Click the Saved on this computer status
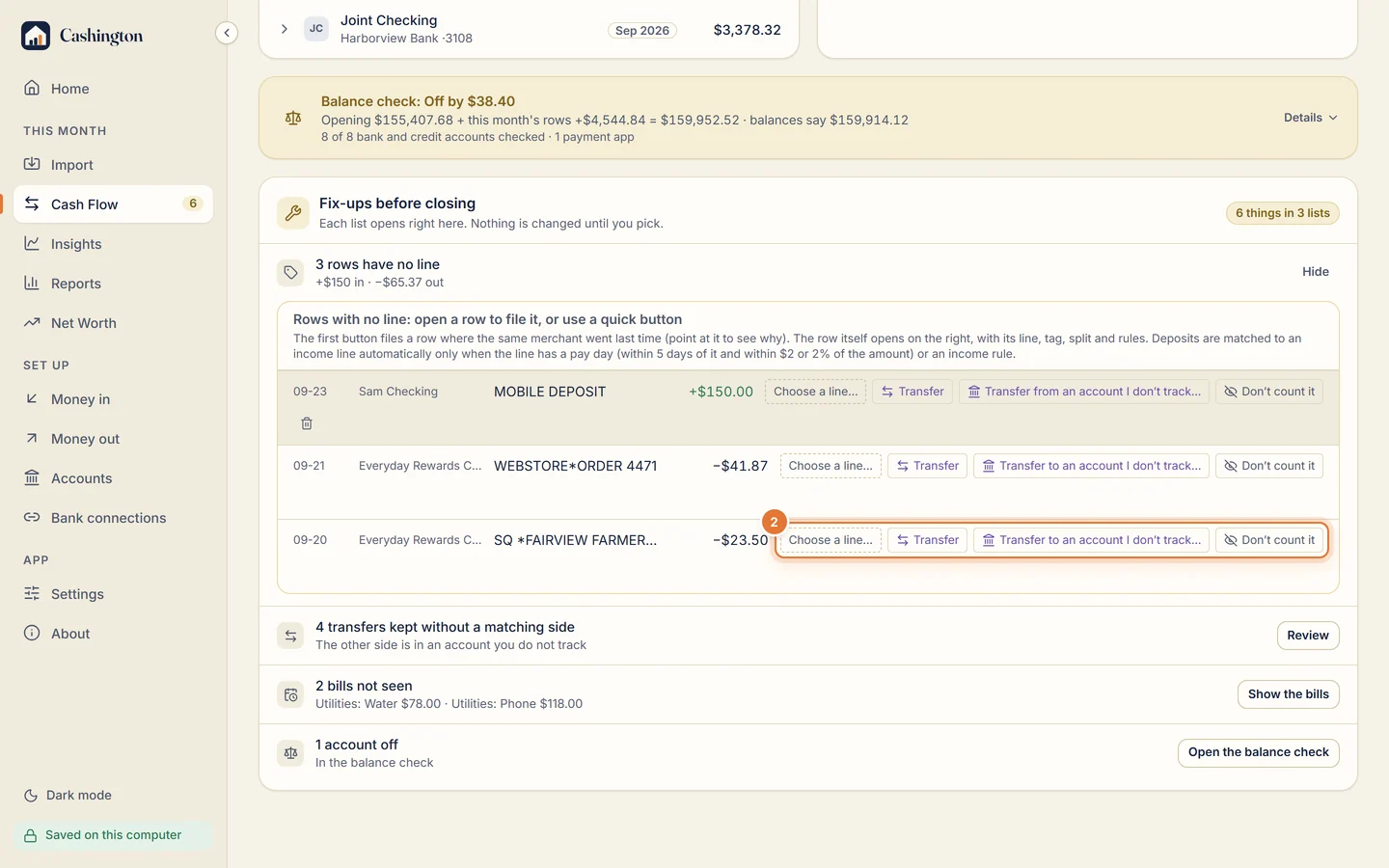This screenshot has width=1389, height=868. (x=114, y=835)
